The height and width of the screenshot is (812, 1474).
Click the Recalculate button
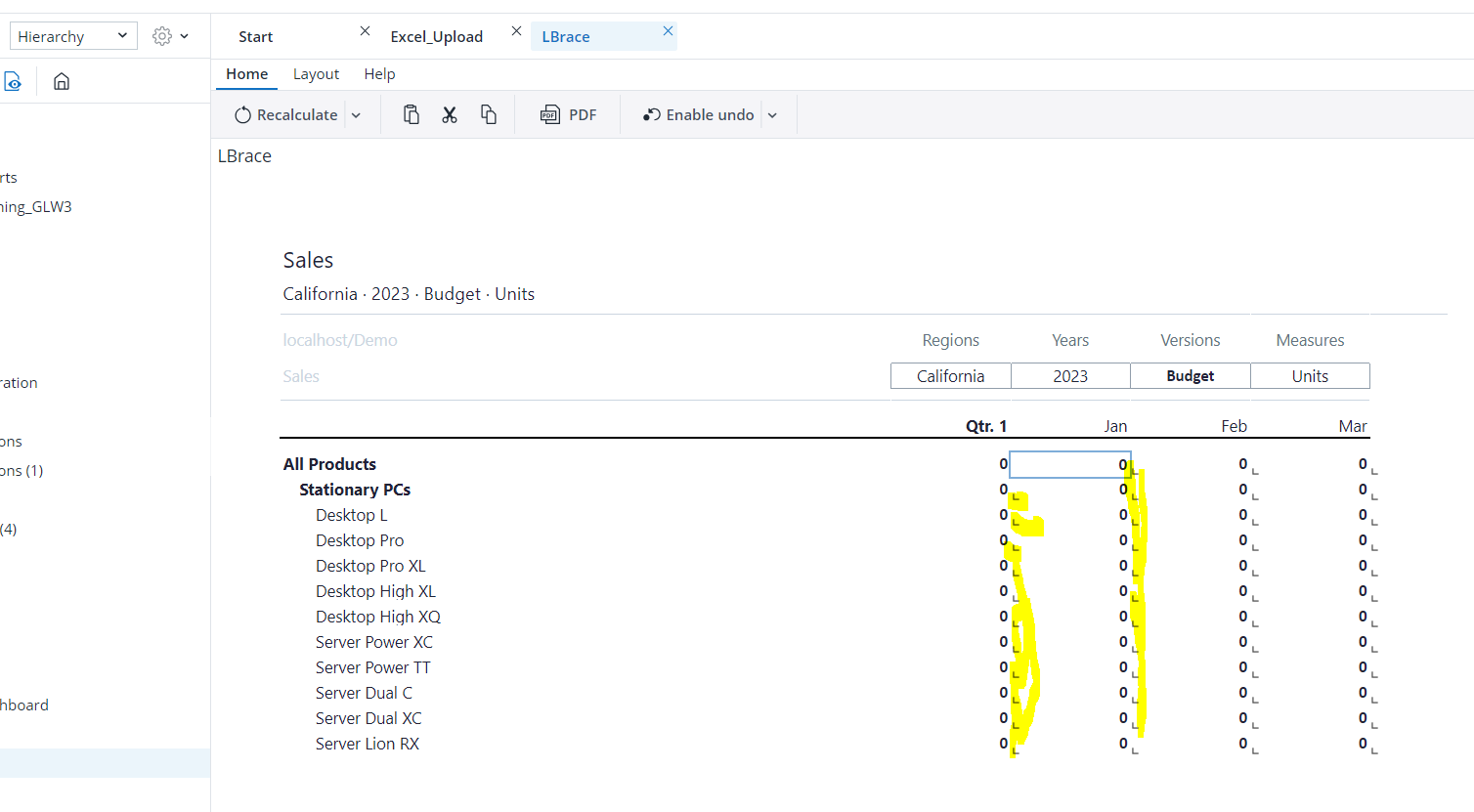285,115
